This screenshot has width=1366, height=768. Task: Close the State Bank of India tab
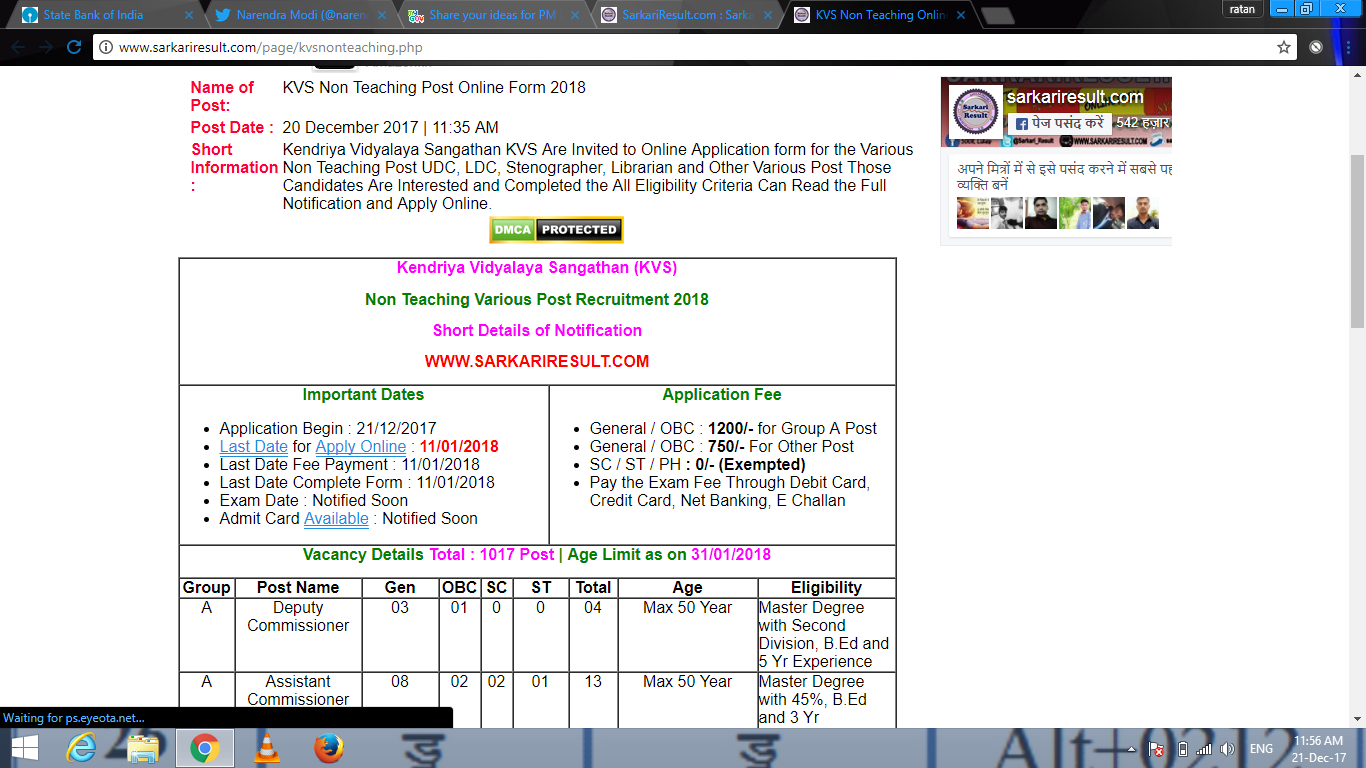(x=187, y=15)
